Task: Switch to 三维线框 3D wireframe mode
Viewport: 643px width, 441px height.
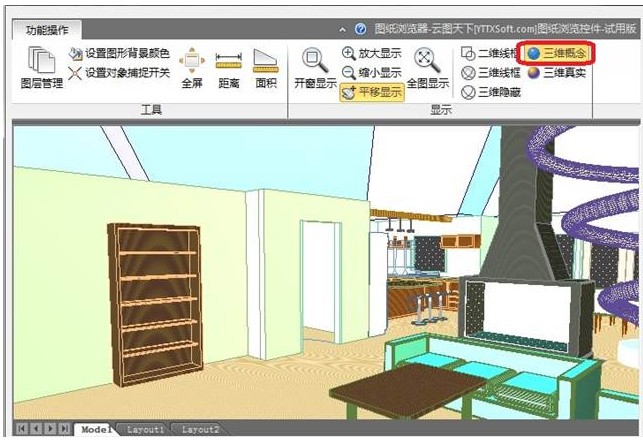Action: 490,73
